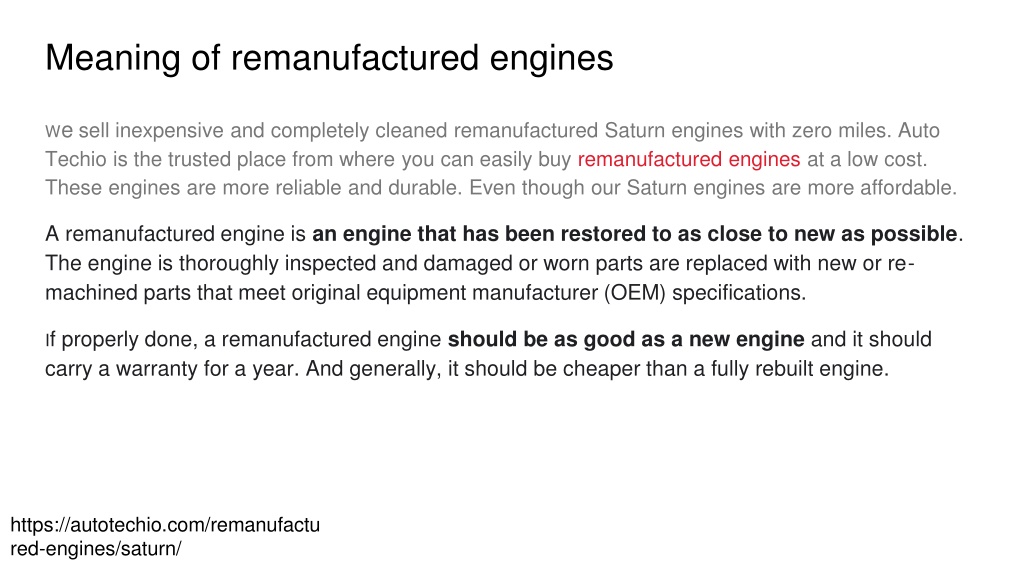
Task: Click the phrase "carry a warranty for a year"
Action: click(x=172, y=369)
